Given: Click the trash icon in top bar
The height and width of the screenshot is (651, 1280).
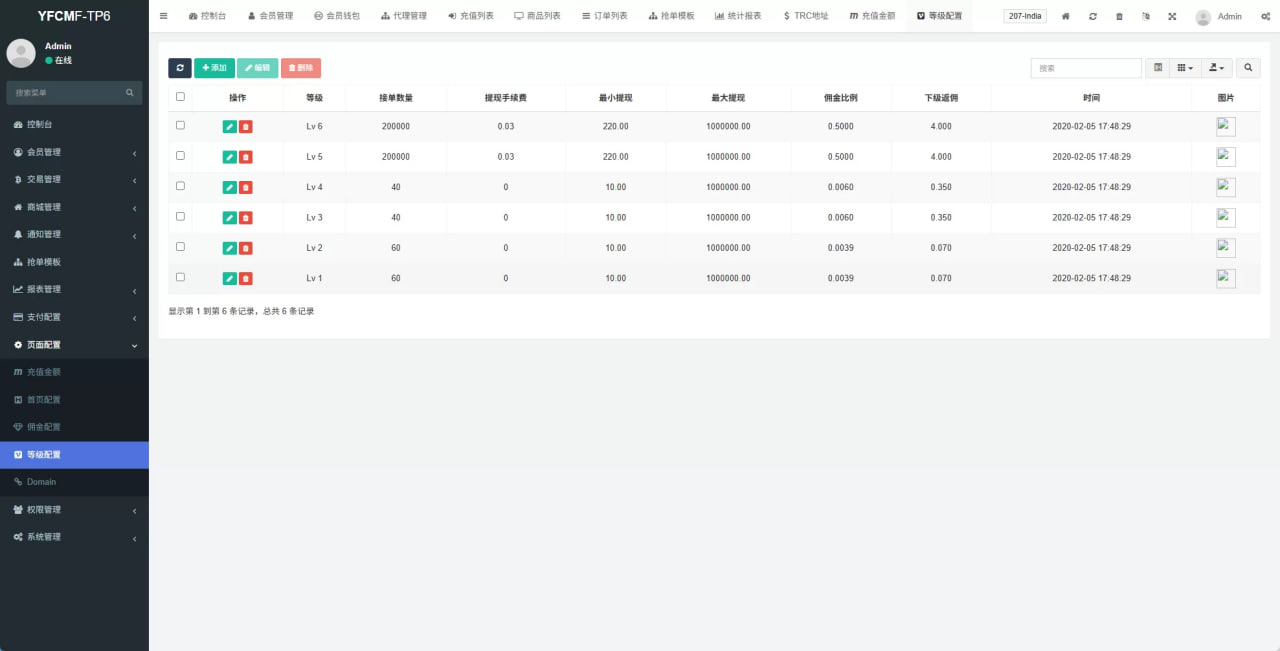Looking at the screenshot, I should [x=1119, y=17].
